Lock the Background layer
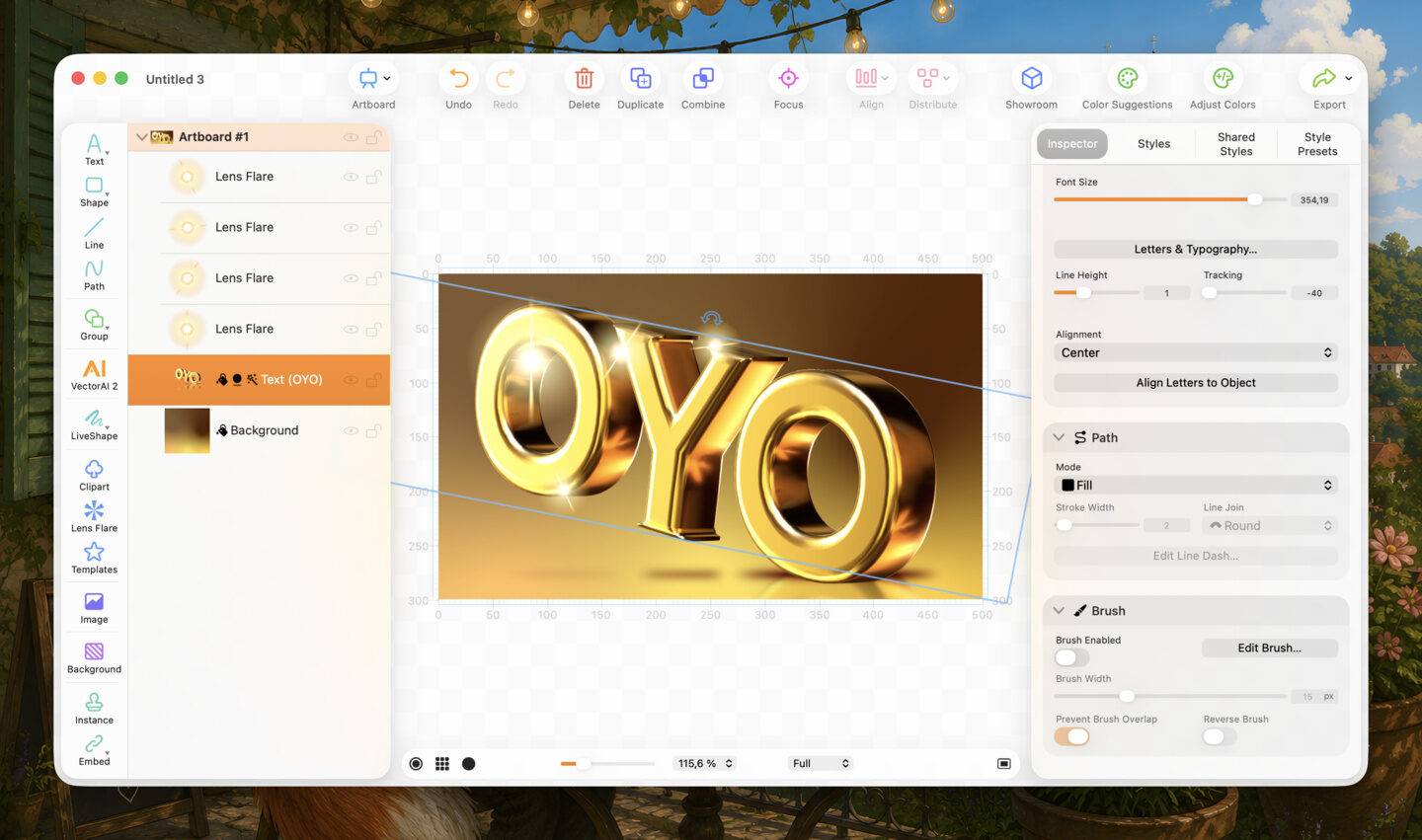The width and height of the screenshot is (1422, 840). [x=374, y=430]
